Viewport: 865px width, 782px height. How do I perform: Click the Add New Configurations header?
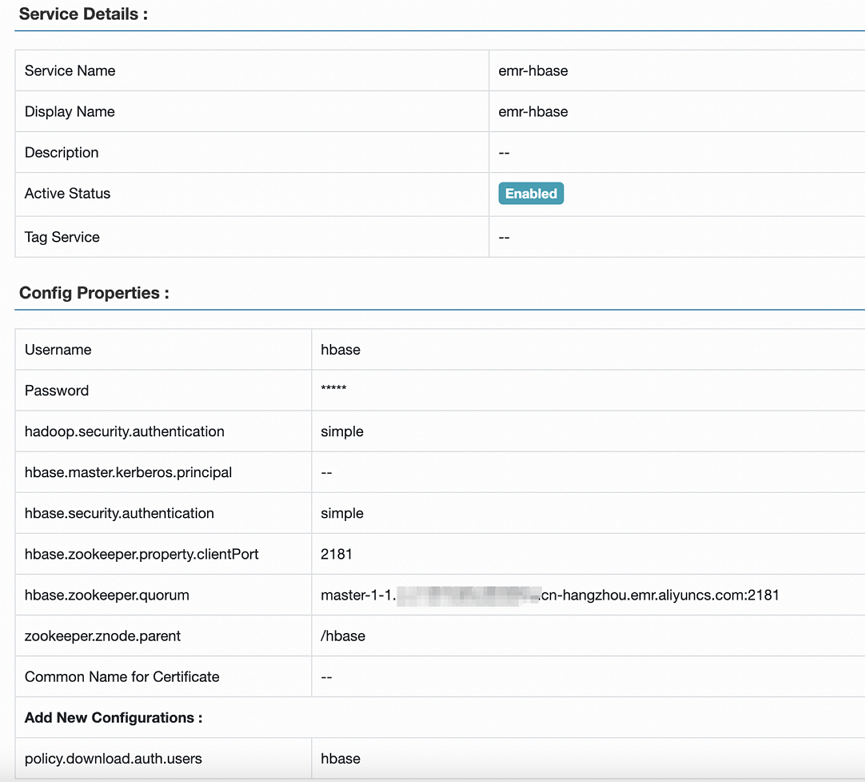click(112, 717)
